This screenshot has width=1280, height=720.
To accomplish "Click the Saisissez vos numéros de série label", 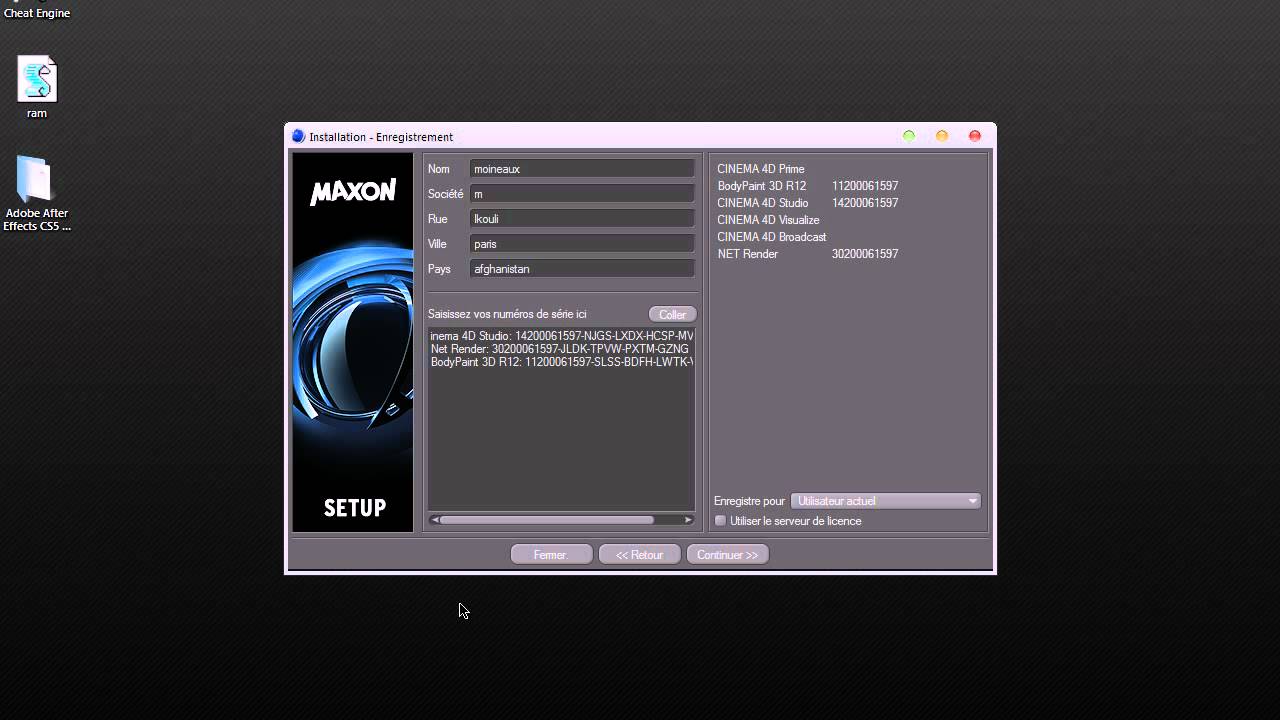I will click(x=507, y=314).
